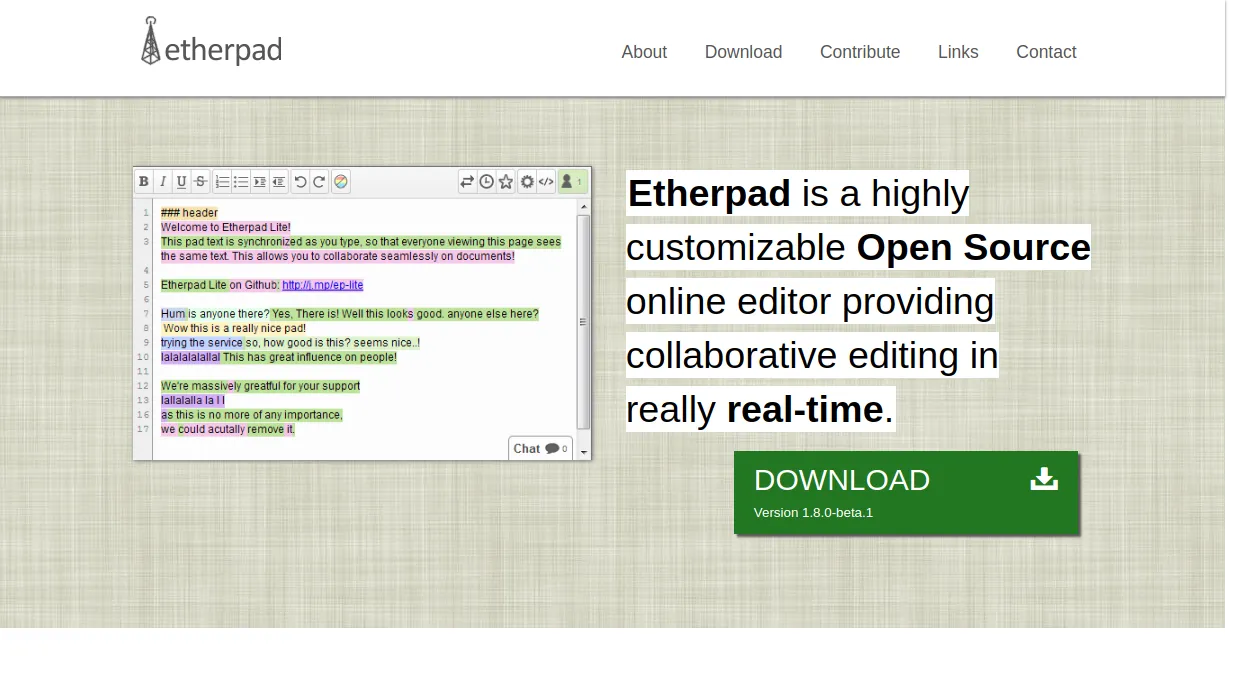Toggle strikethrough formatting in the pad toolbar
The height and width of the screenshot is (675, 1240).
[x=200, y=182]
